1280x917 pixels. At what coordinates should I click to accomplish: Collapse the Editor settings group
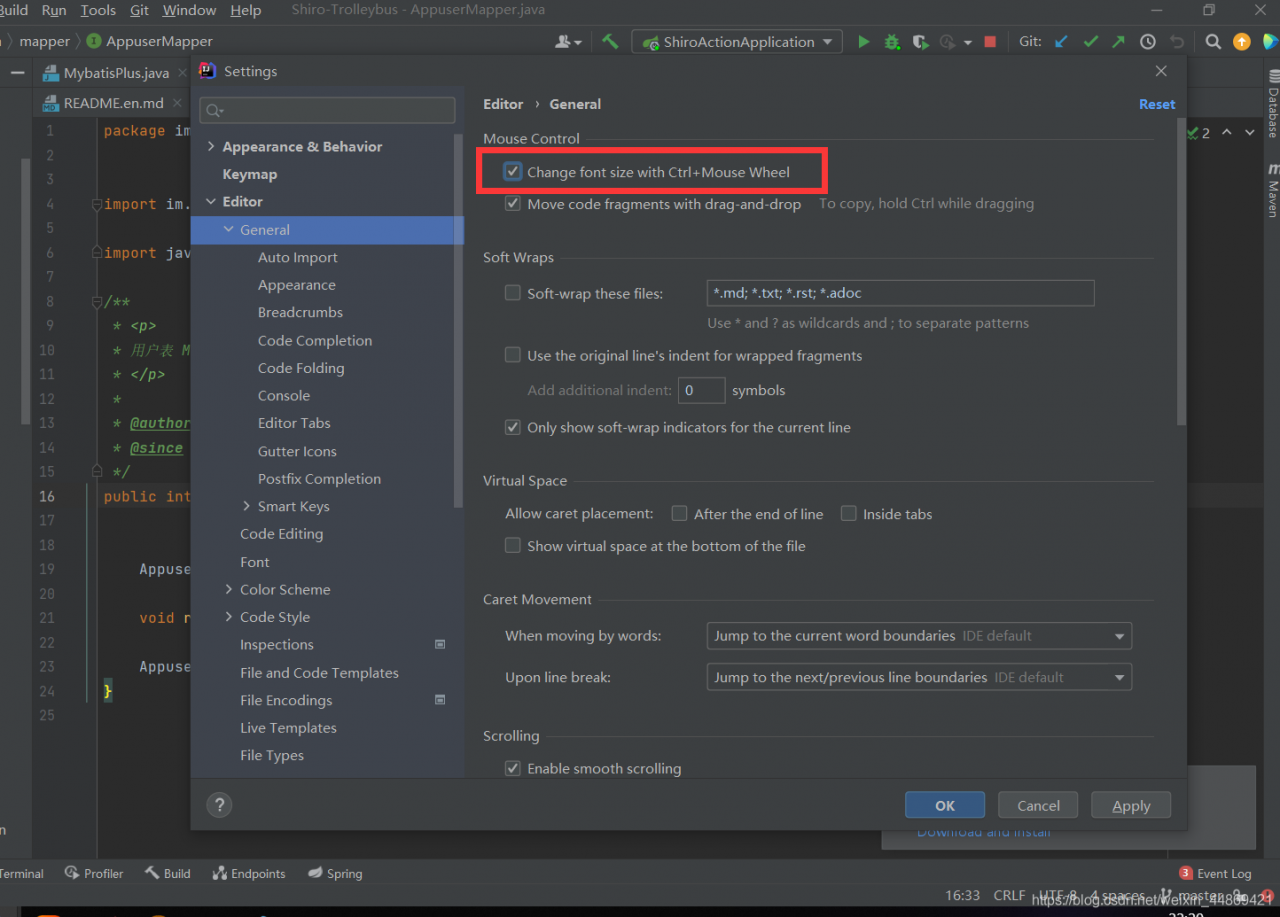pyautogui.click(x=211, y=201)
